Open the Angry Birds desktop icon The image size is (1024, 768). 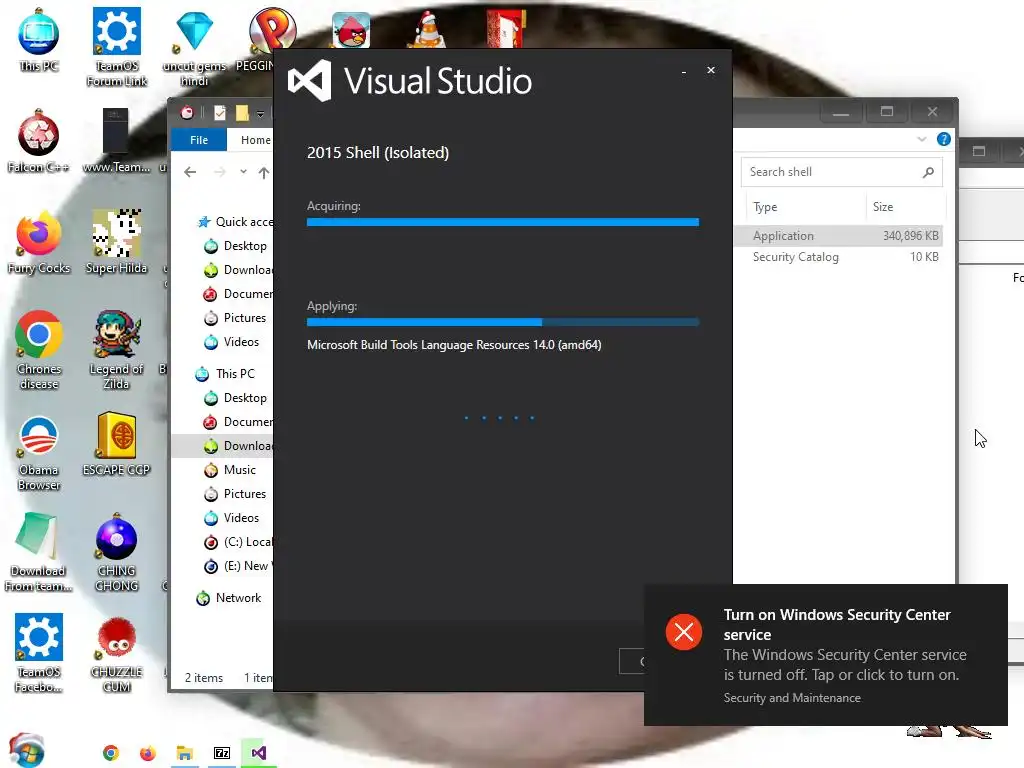click(351, 29)
